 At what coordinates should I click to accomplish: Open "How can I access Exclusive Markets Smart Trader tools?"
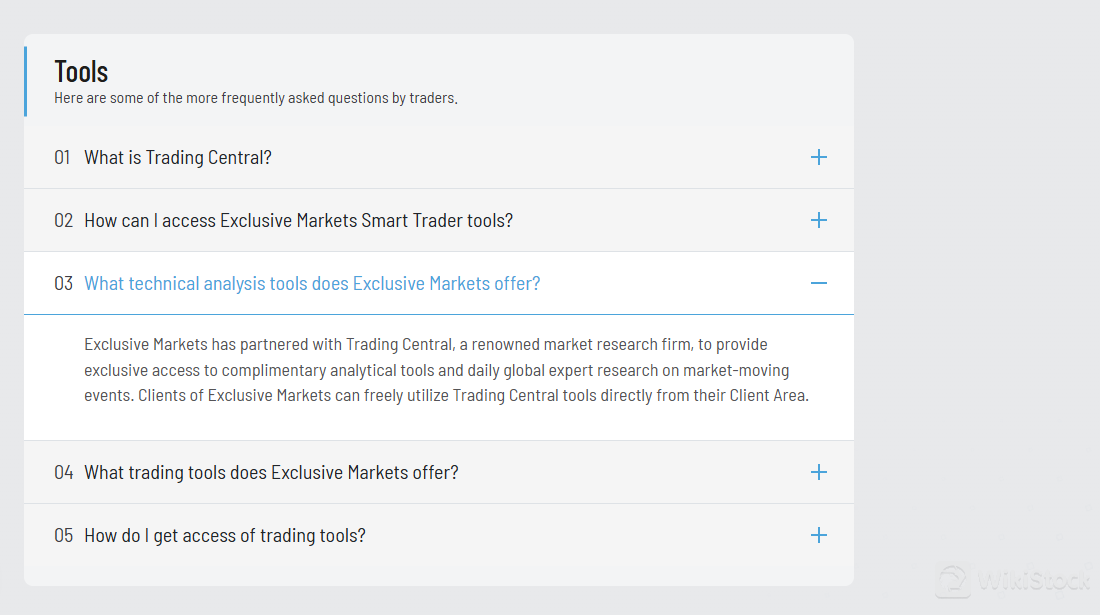(x=298, y=220)
